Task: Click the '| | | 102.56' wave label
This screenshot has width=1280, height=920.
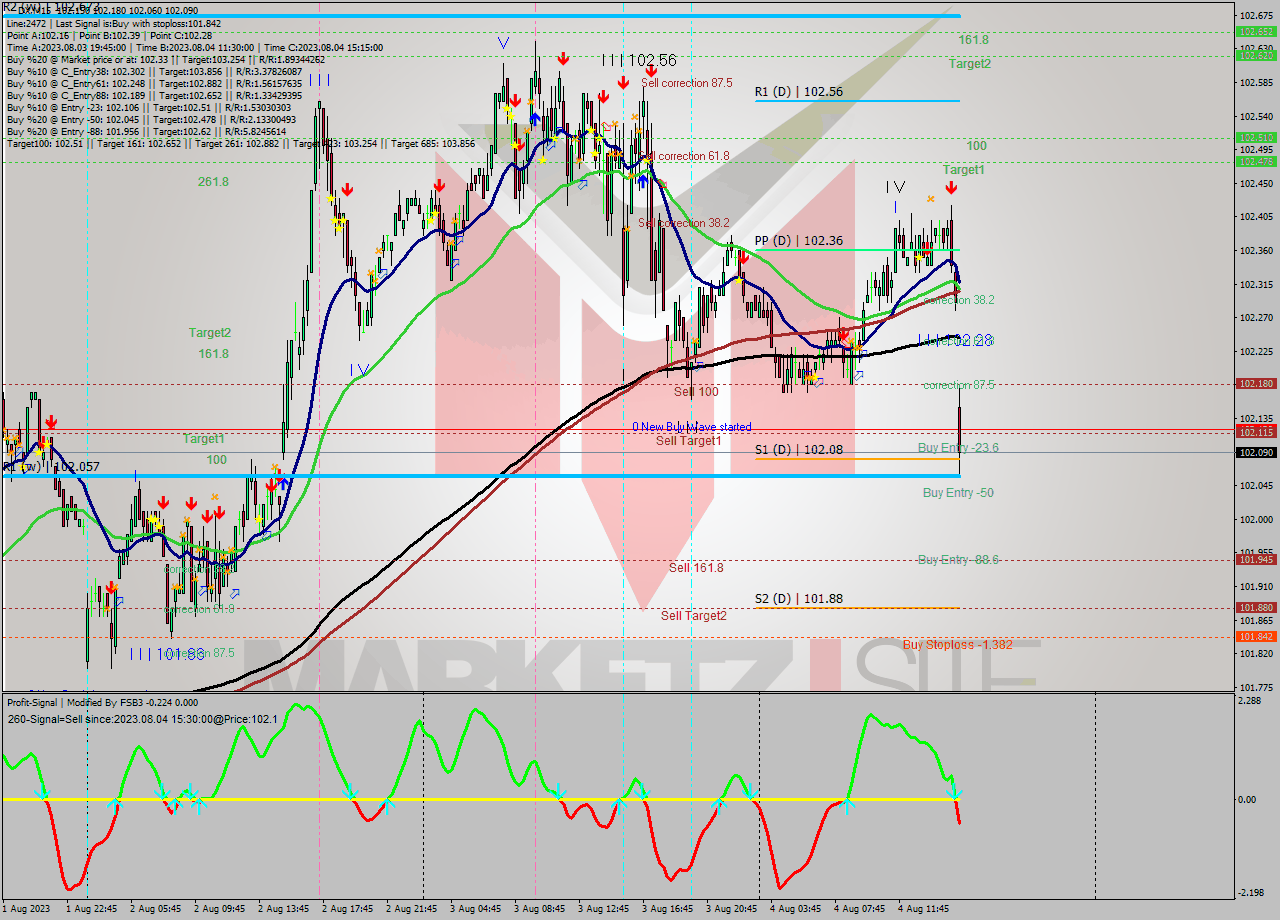Action: pyautogui.click(x=640, y=60)
